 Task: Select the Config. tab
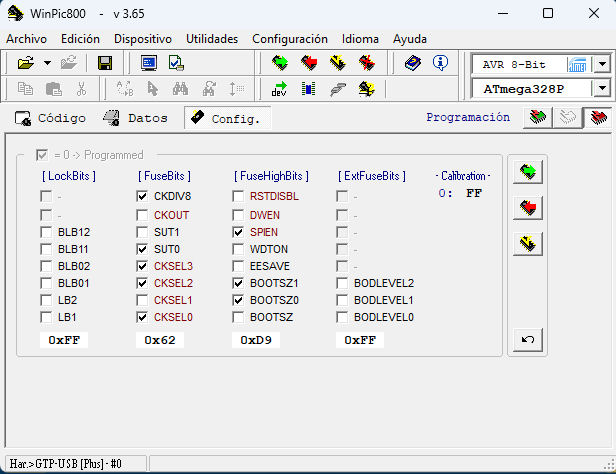pos(227,118)
